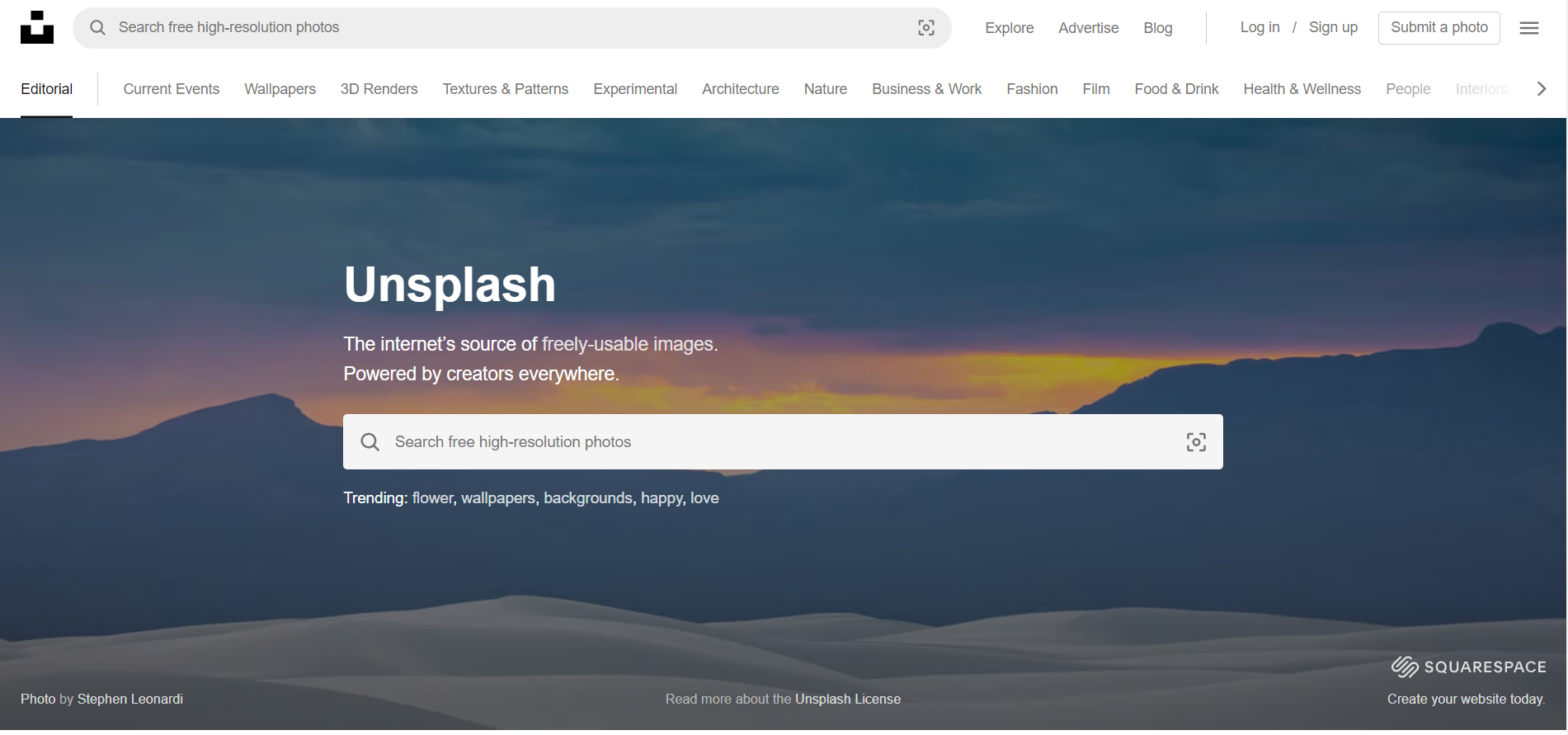Visit the Blog link
Viewport: 1568px width, 735px height.
[1158, 28]
